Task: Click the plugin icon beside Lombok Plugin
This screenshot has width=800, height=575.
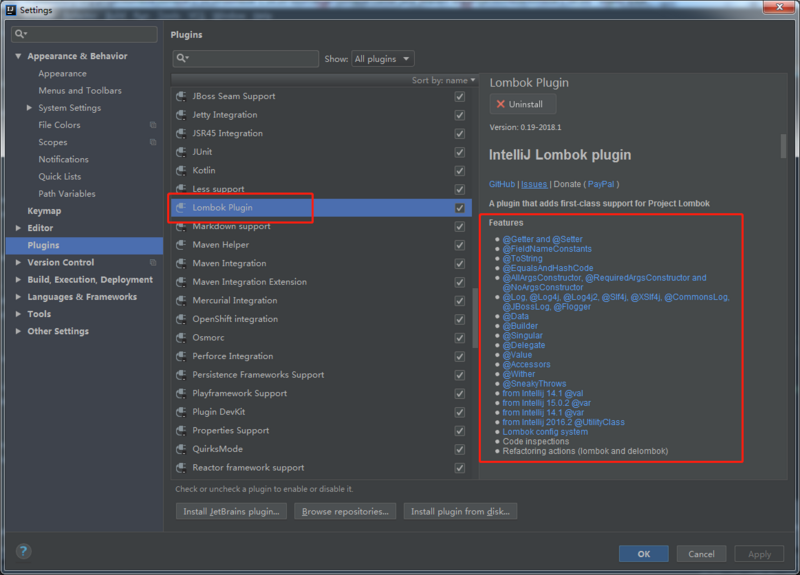Action: click(181, 208)
